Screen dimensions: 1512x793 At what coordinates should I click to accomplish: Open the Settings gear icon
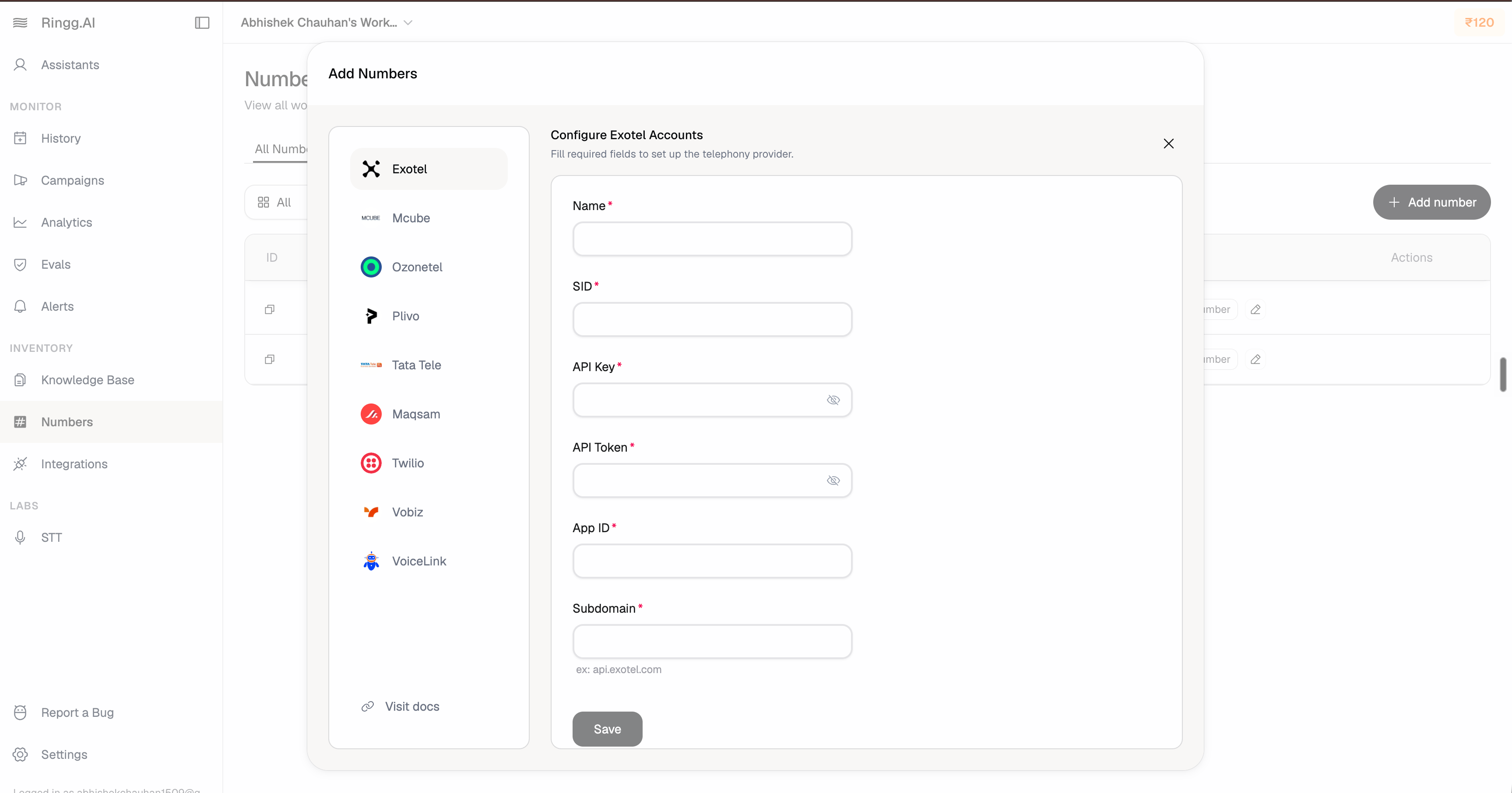20,754
